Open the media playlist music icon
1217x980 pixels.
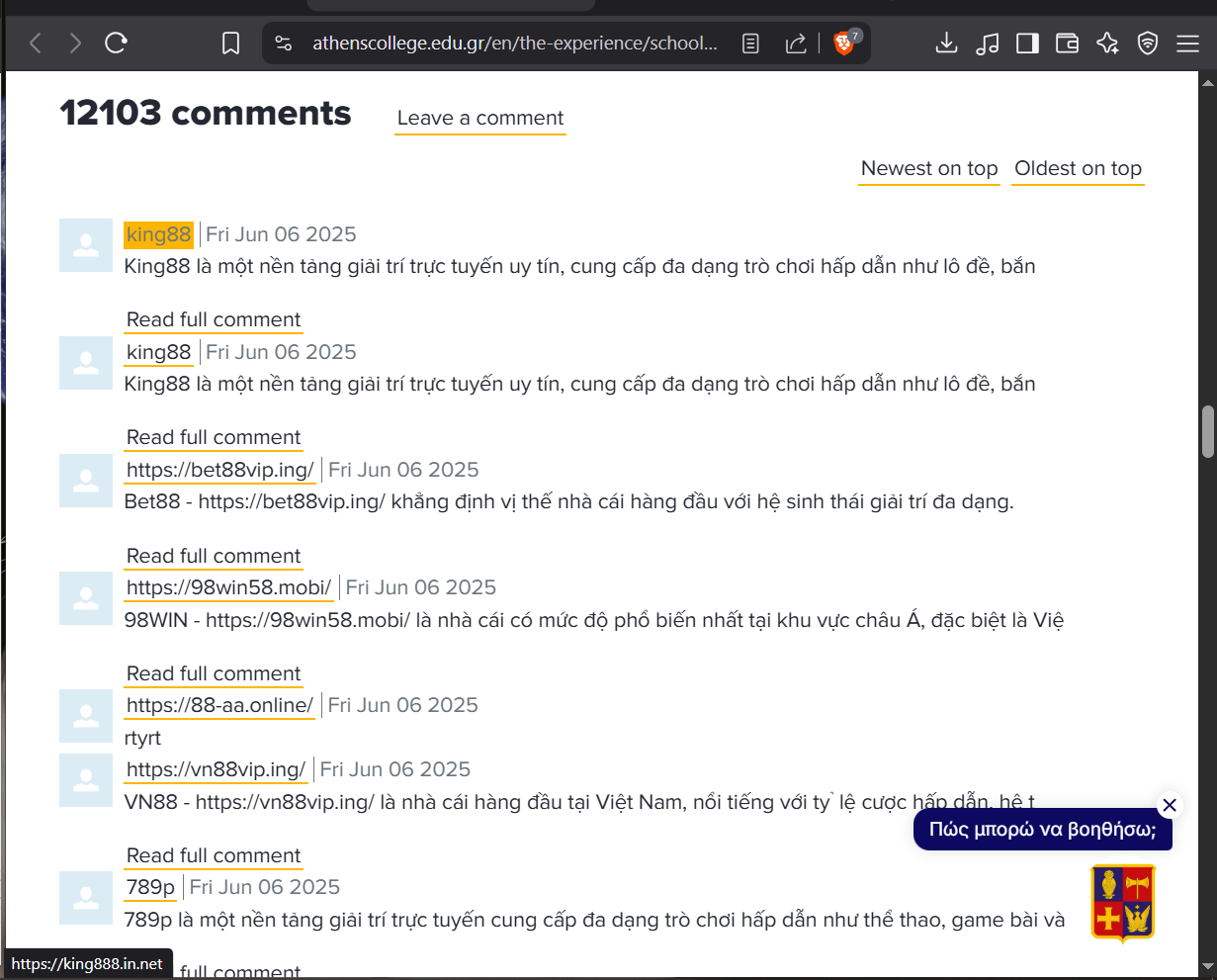tap(987, 43)
